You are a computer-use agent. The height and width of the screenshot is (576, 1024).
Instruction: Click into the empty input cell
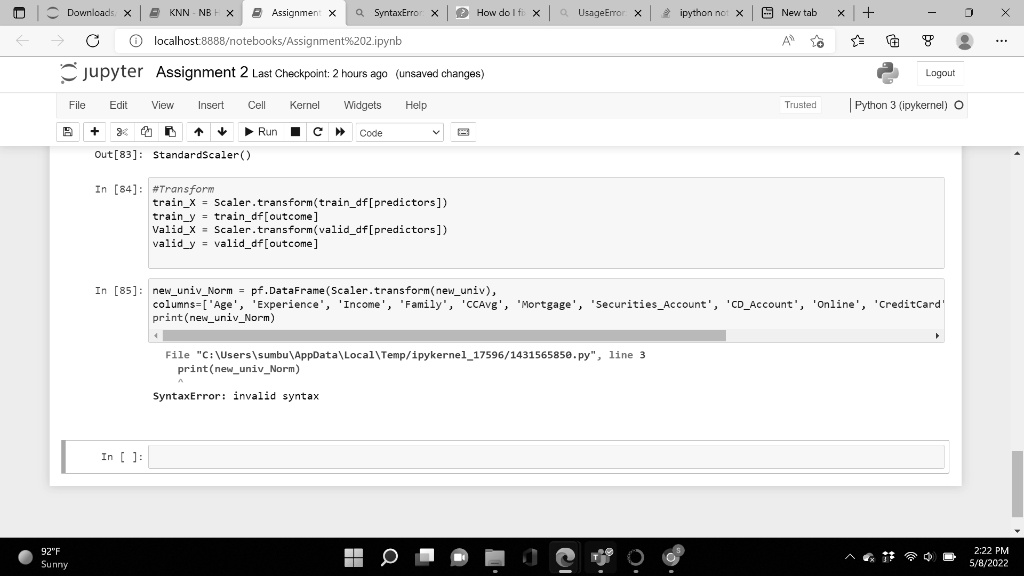tap(545, 457)
